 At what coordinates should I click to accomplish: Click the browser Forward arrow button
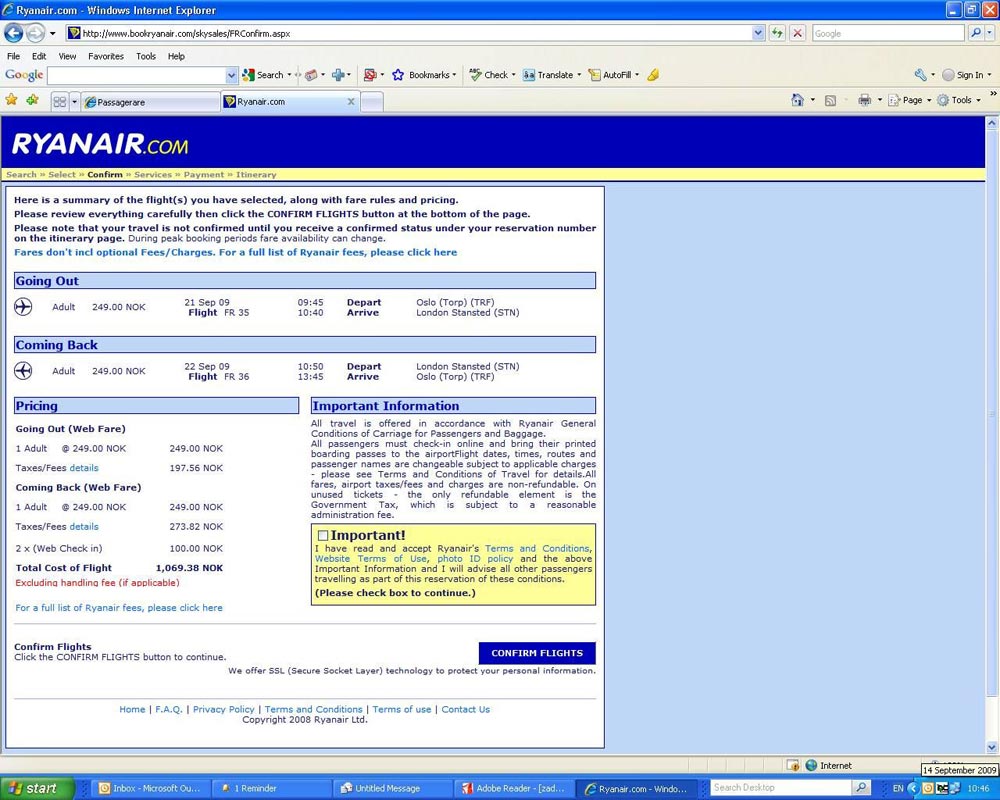click(35, 33)
